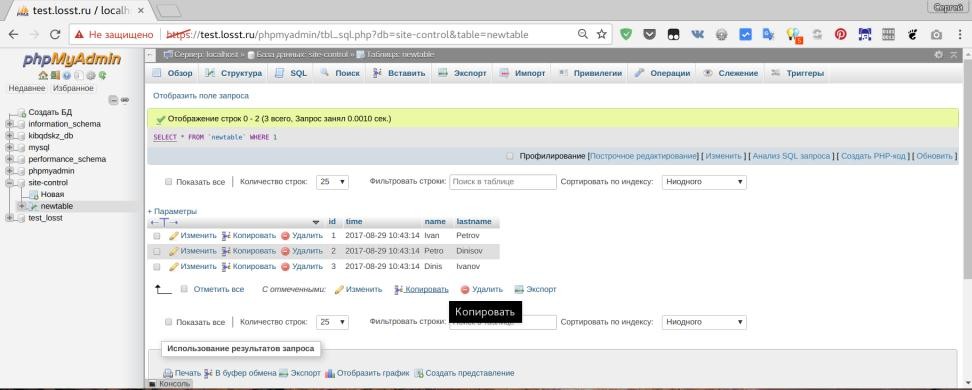The height and width of the screenshot is (390, 972).
Task: Collapse the site-control database node
Action: tap(9, 183)
